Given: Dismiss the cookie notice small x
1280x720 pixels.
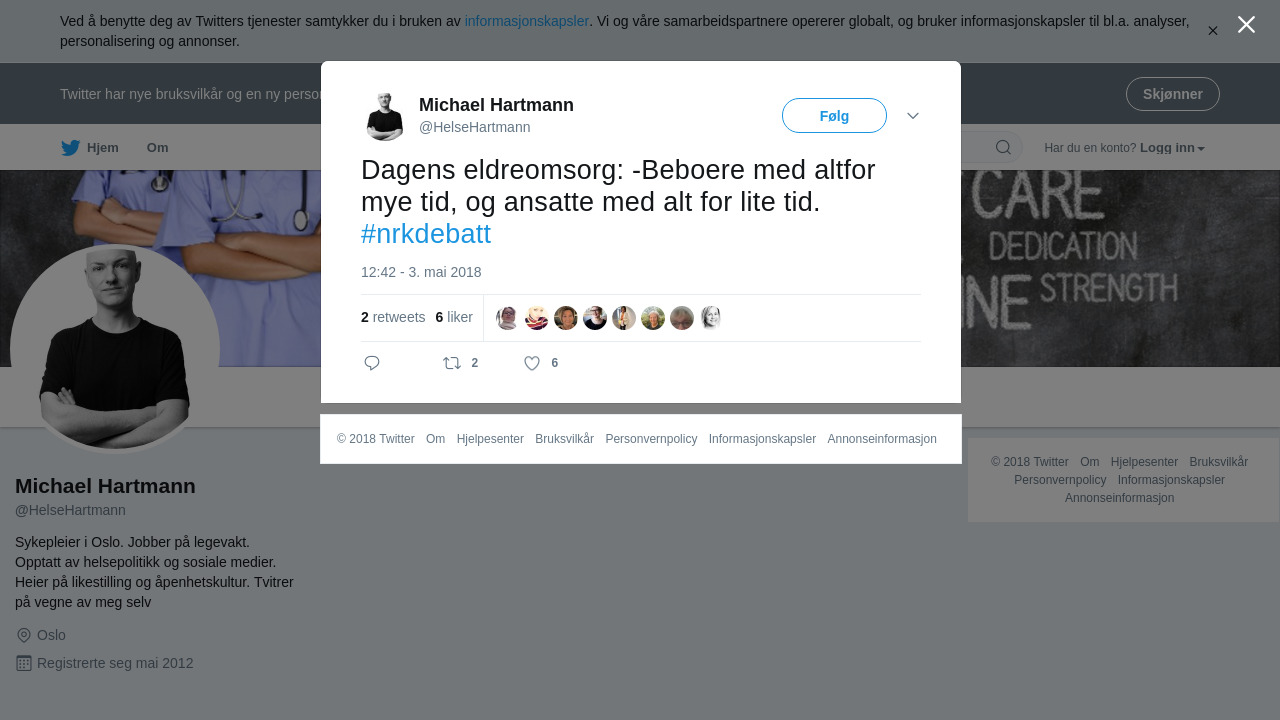Looking at the screenshot, I should coord(1212,31).
